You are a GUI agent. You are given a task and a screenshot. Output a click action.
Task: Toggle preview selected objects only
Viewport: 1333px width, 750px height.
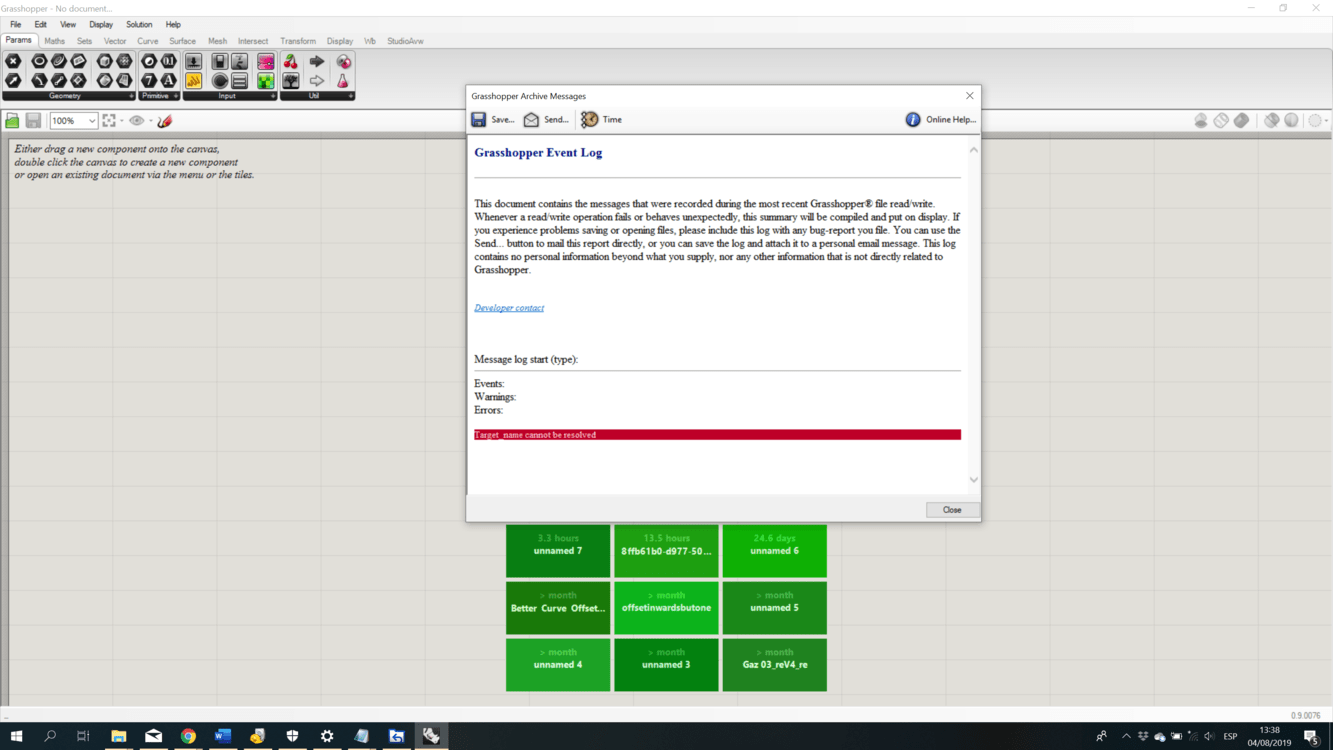1272,120
